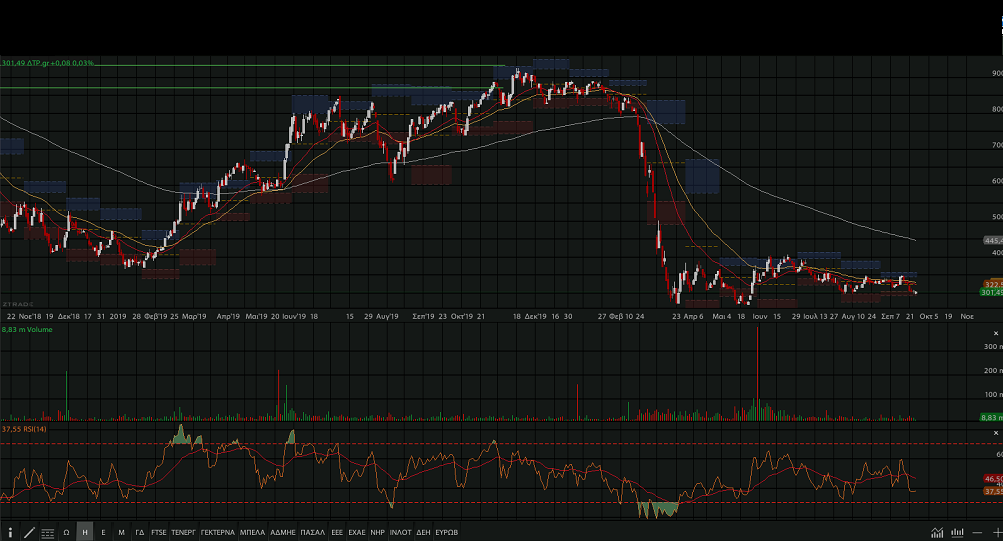Zoom in with the plus icon
The image size is (1003, 541).
coord(996,532)
